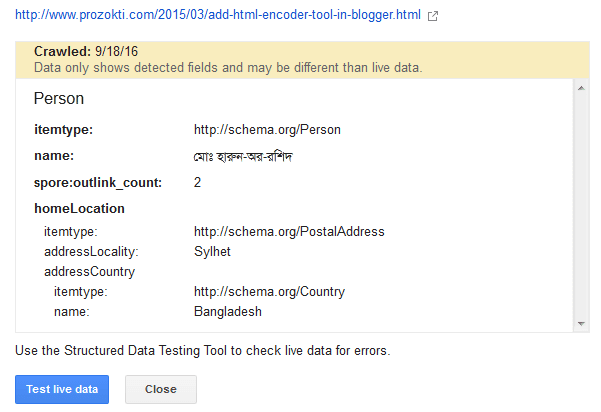This screenshot has width=601, height=412.
Task: Close the structured data dialog
Action: coord(160,389)
